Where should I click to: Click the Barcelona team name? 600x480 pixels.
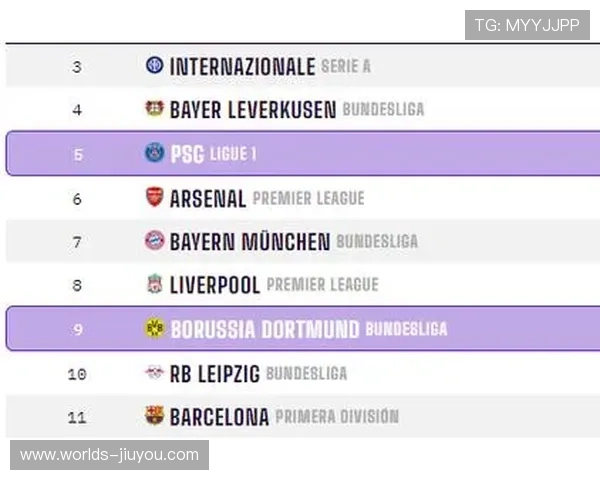point(219,417)
